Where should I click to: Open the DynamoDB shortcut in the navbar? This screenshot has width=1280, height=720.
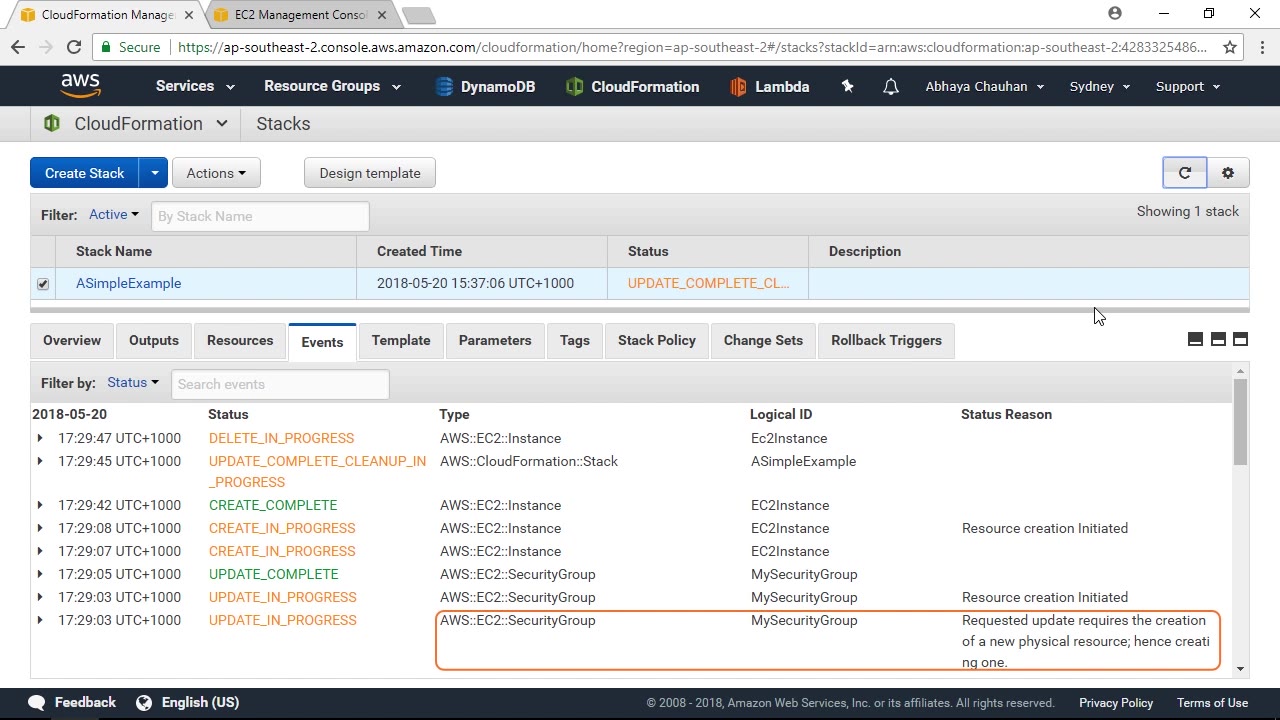click(485, 87)
